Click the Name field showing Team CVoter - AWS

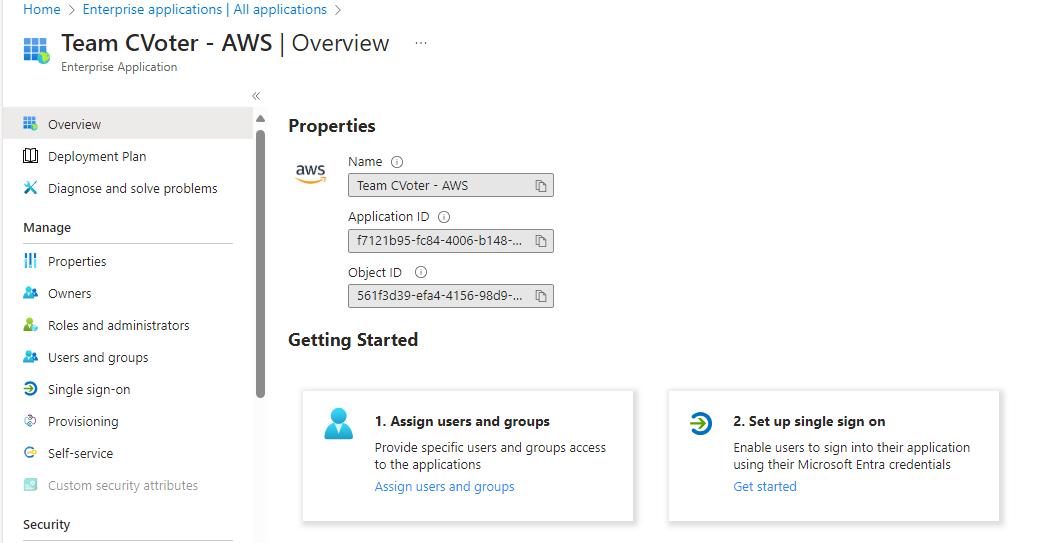point(450,186)
